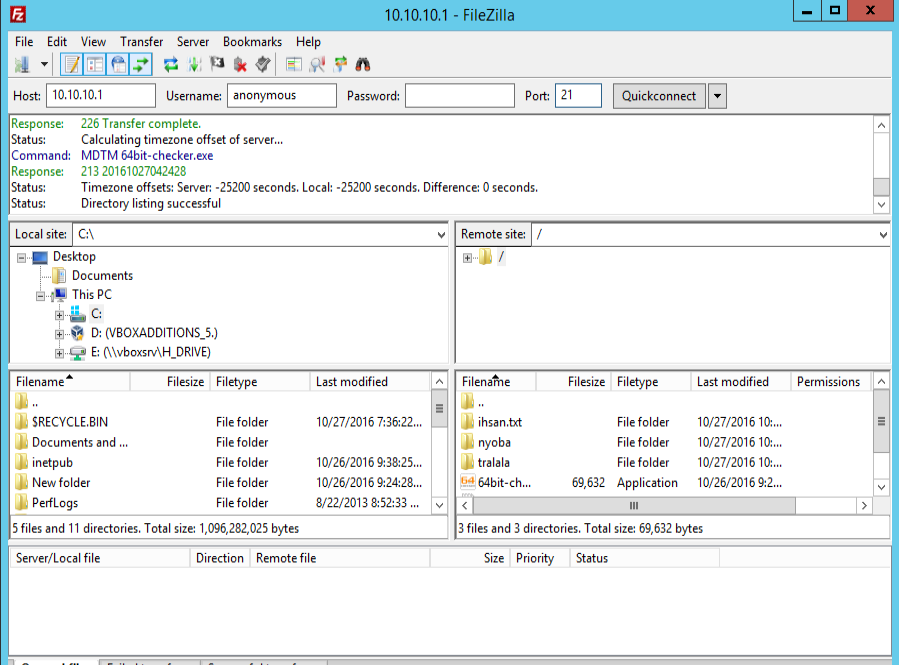
Task: Sort remote files by Permissions column
Action: point(830,382)
